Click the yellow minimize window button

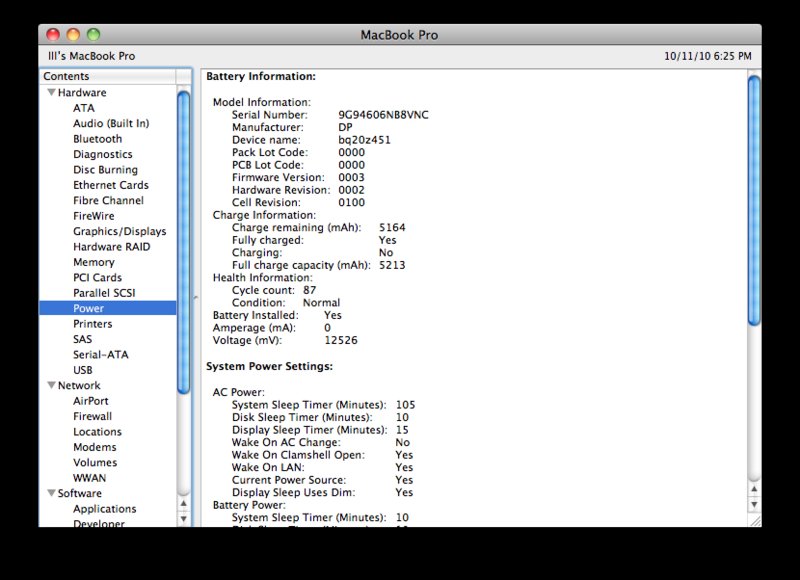coord(73,35)
